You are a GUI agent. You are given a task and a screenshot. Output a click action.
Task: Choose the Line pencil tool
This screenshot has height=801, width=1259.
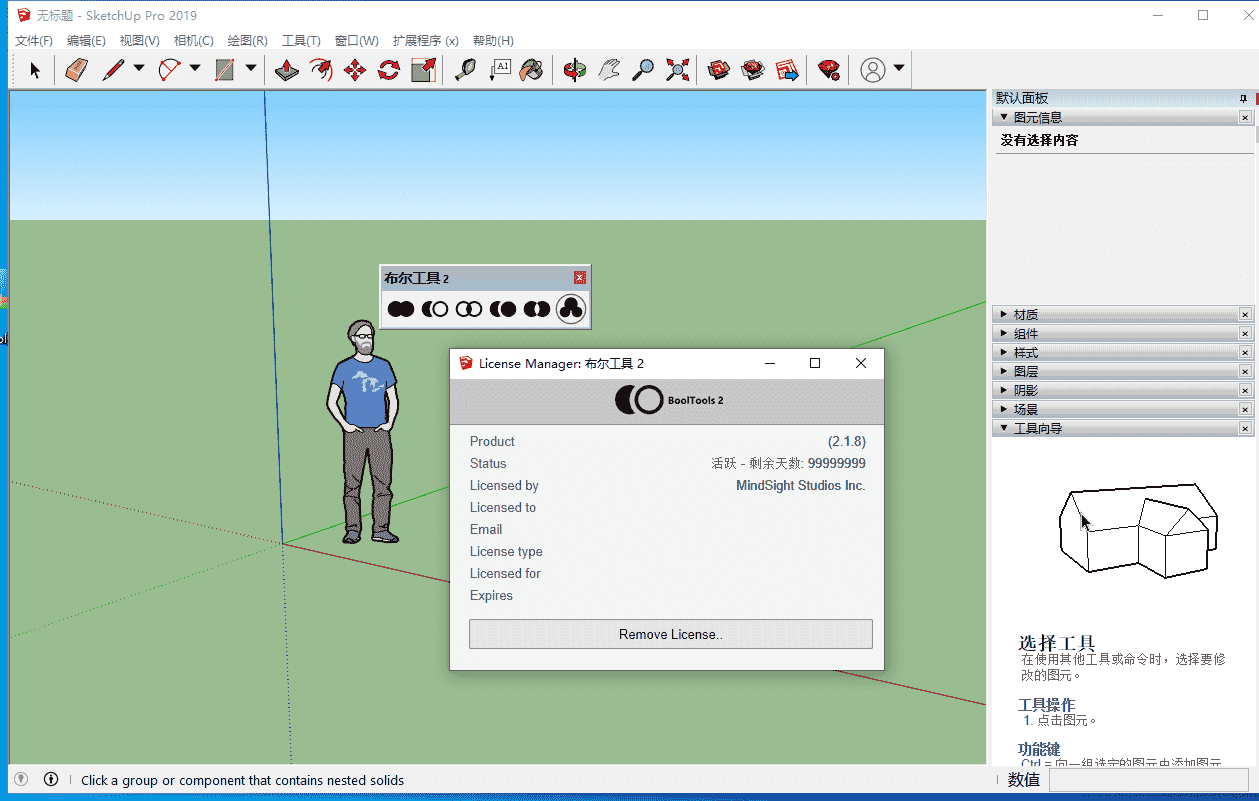(x=113, y=70)
